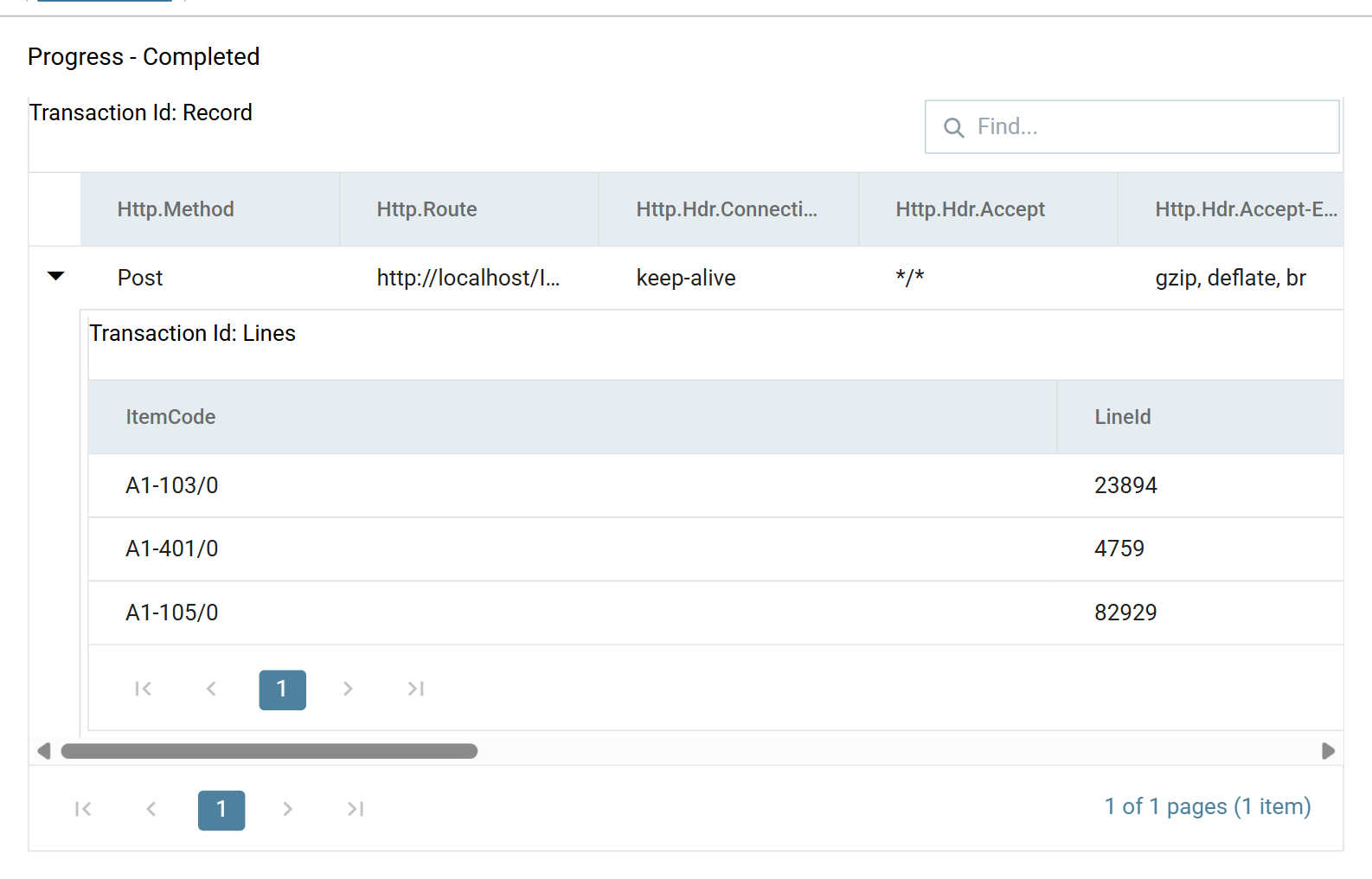Image resolution: width=1372 pixels, height=879 pixels.
Task: Click the horizontal scrollbar thumb
Action: 269,751
